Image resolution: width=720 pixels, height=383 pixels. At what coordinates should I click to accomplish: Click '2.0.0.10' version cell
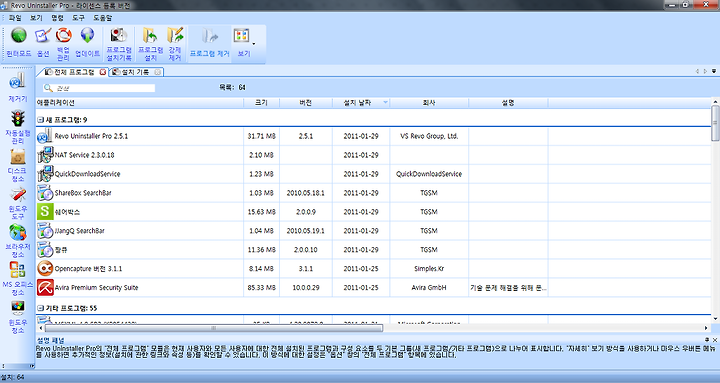coord(305,249)
